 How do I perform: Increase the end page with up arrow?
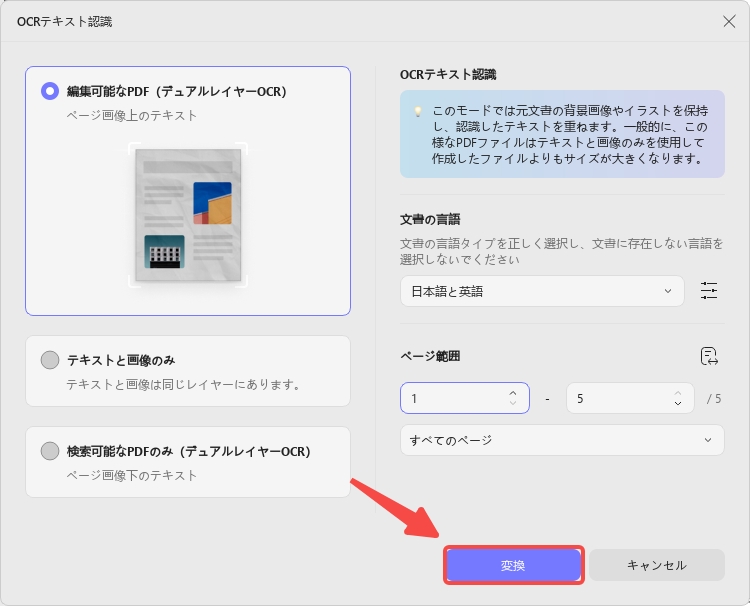point(678,393)
